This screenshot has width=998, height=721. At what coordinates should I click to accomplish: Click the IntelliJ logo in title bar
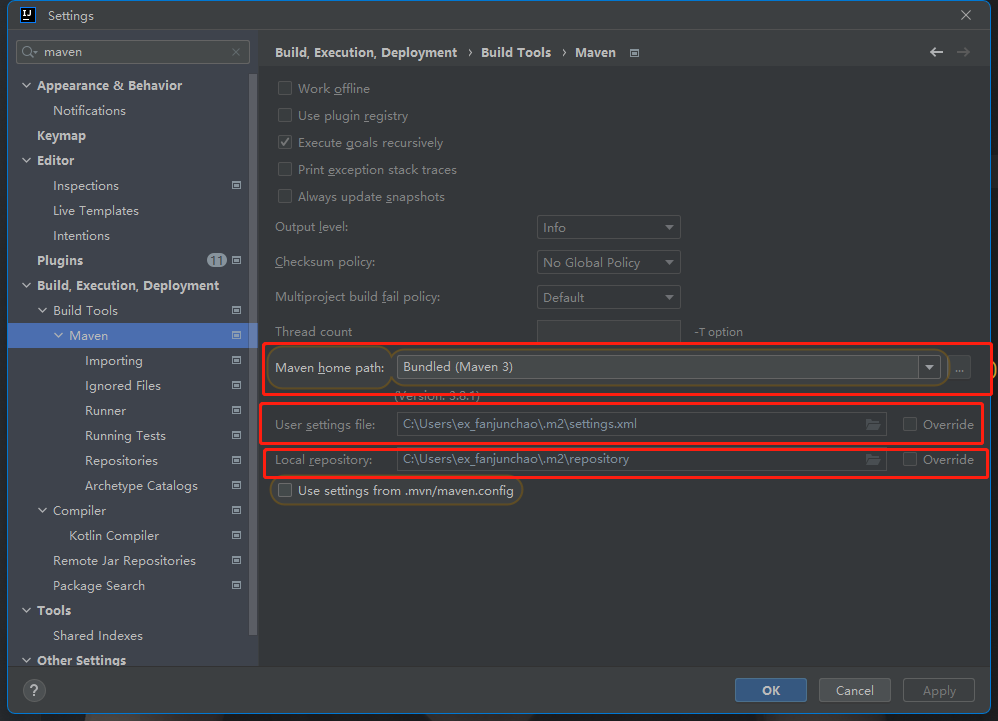click(x=28, y=15)
